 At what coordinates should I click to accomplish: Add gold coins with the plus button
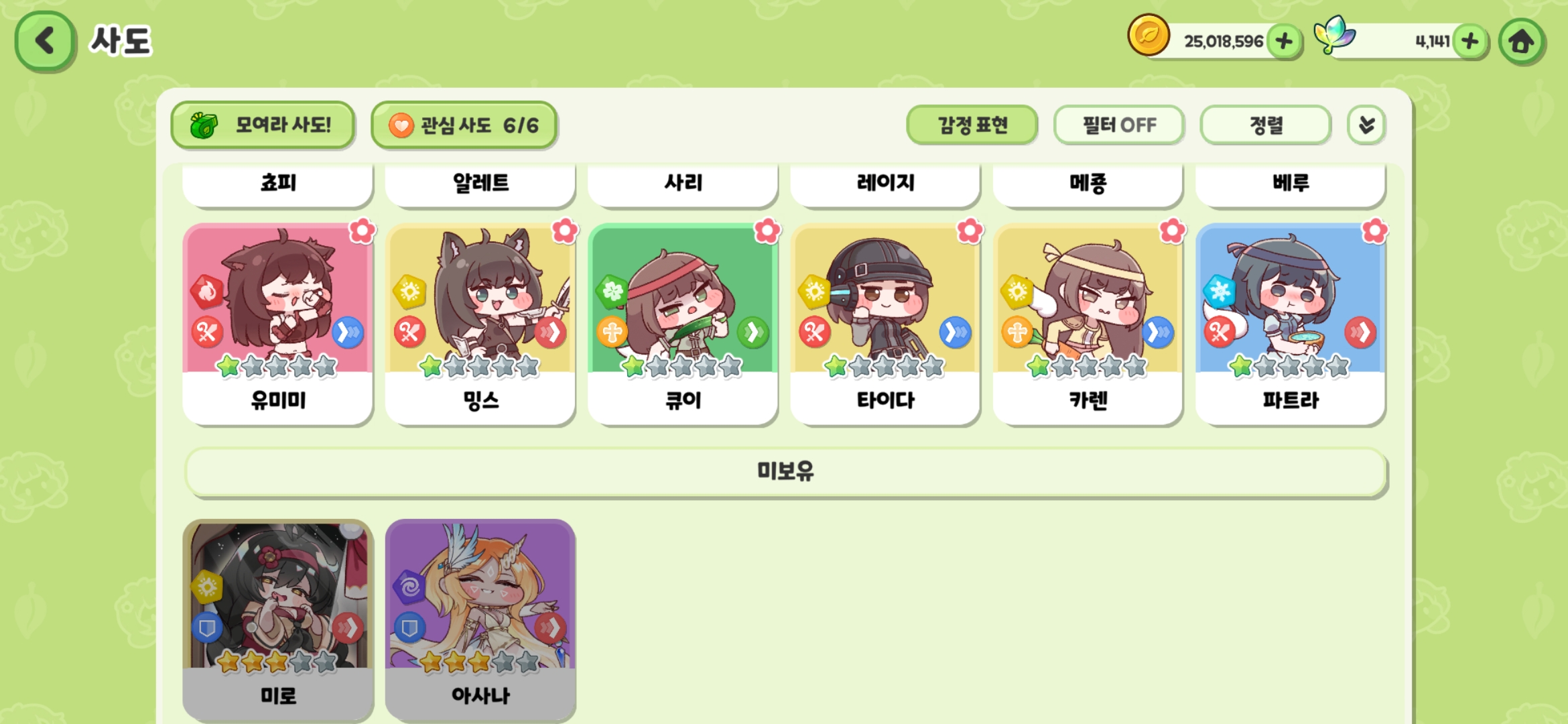(x=1284, y=42)
